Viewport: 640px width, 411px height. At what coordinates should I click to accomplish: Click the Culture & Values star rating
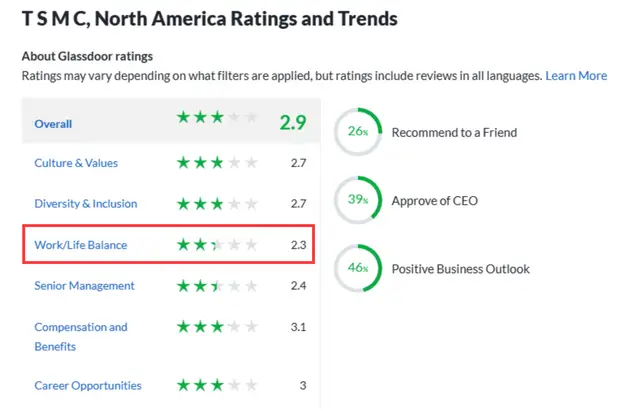[217, 163]
